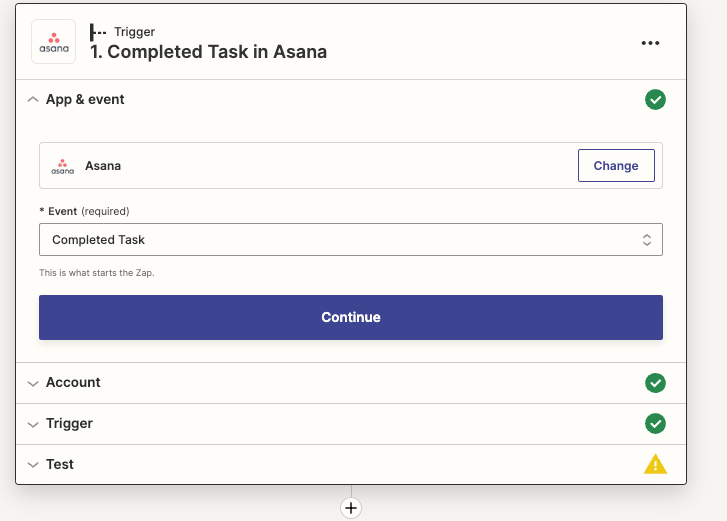Viewport: 727px width, 521px height.
Task: Click the Asana app logo in header
Action: point(53,42)
